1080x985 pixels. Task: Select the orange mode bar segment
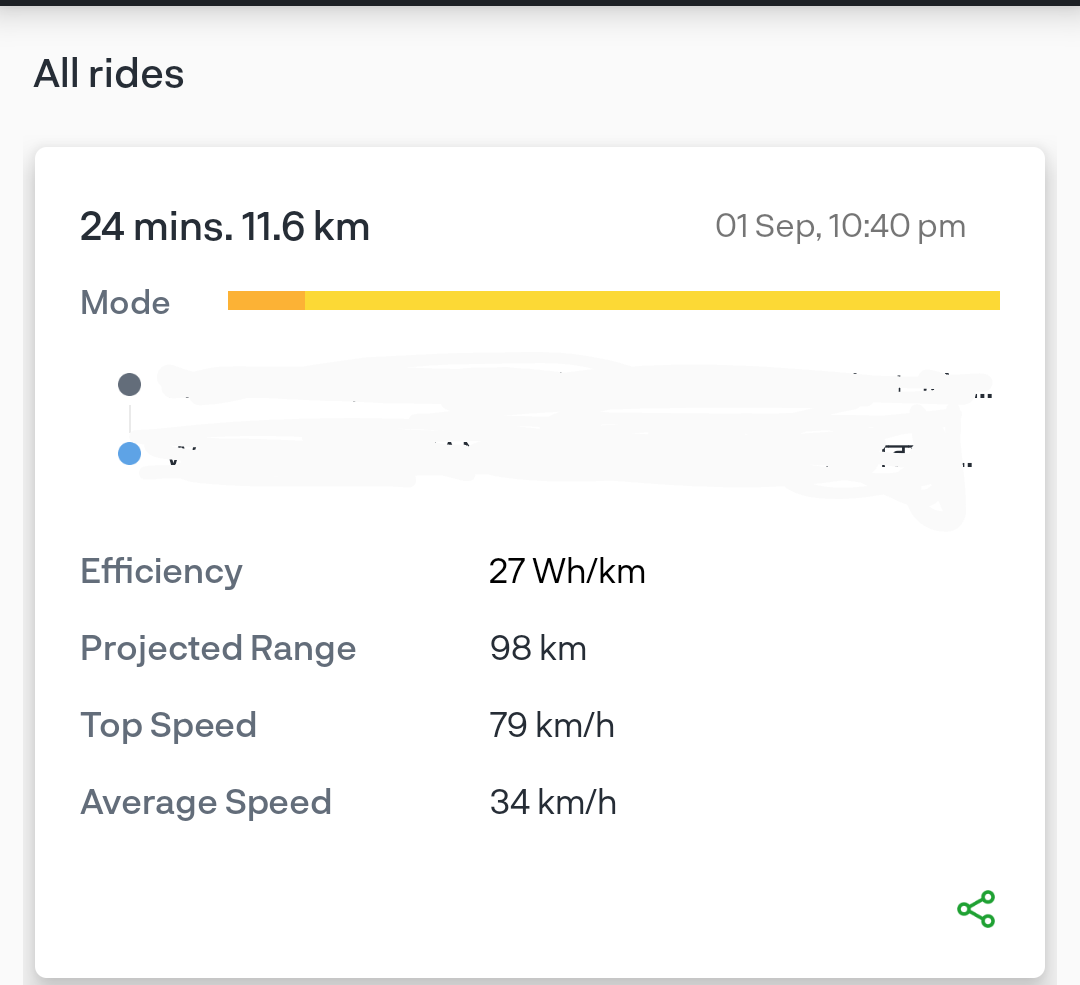(x=267, y=300)
